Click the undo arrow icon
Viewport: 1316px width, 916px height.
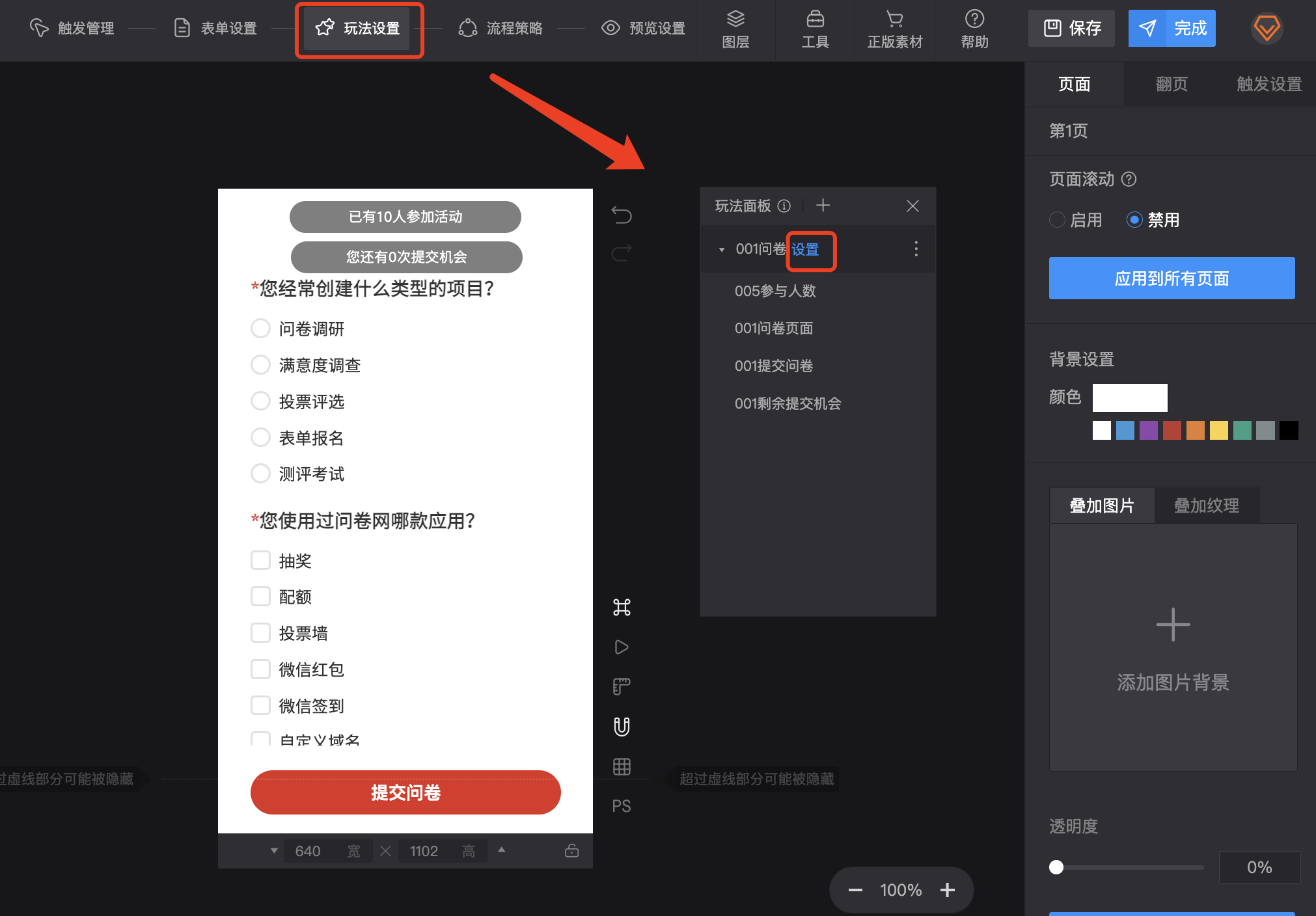(x=622, y=215)
